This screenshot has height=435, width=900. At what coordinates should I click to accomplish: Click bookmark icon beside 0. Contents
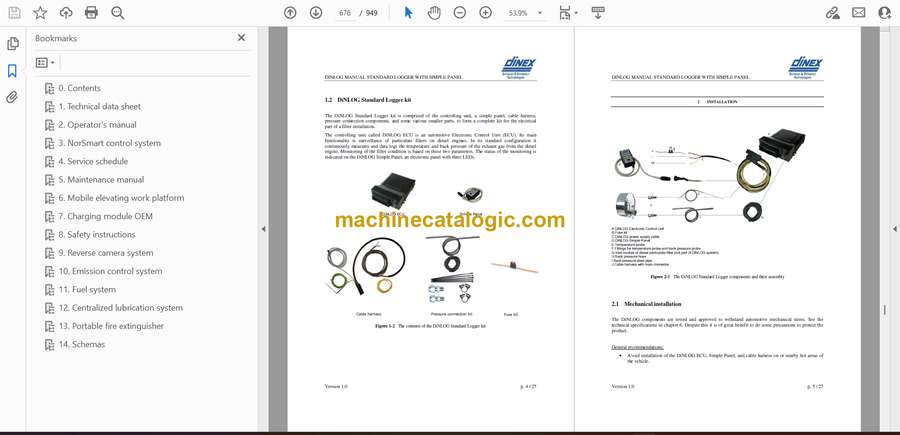(50, 88)
